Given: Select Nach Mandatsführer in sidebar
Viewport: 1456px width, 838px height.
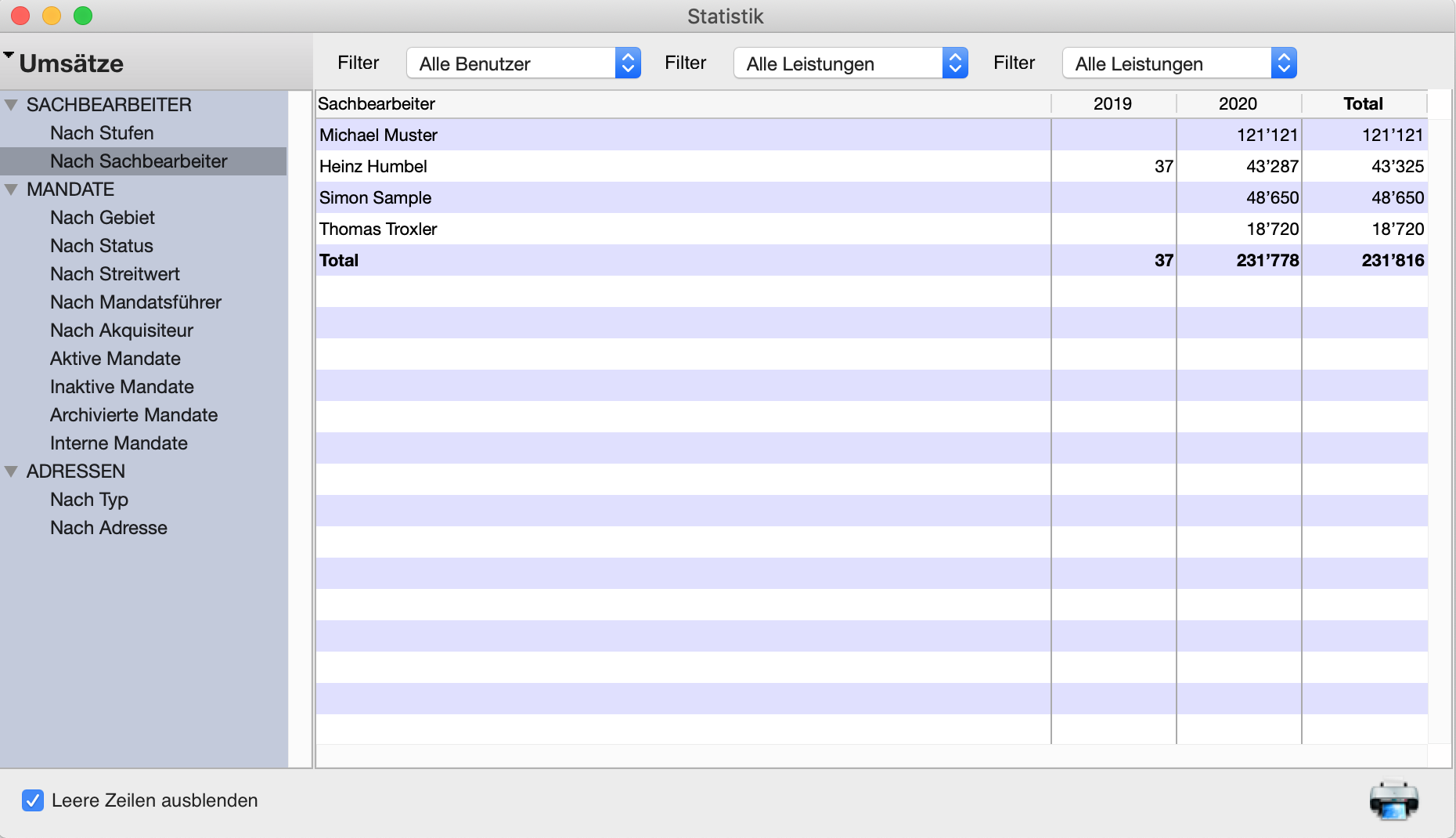Looking at the screenshot, I should pyautogui.click(x=135, y=302).
